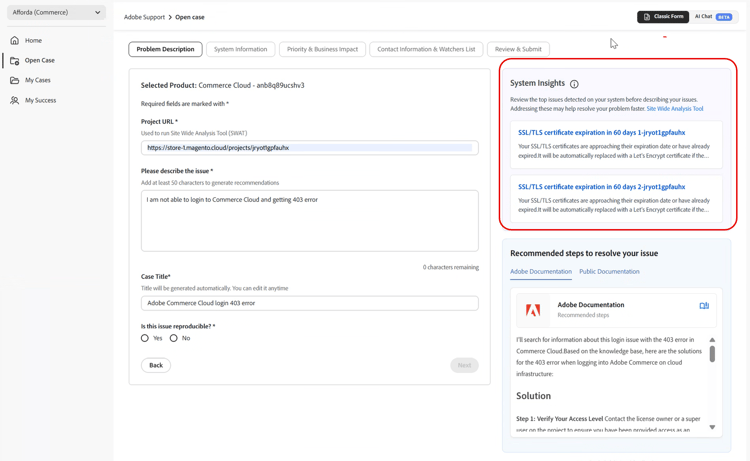Click 'Selected Product: Commerce Cloud' text

[x=222, y=86]
